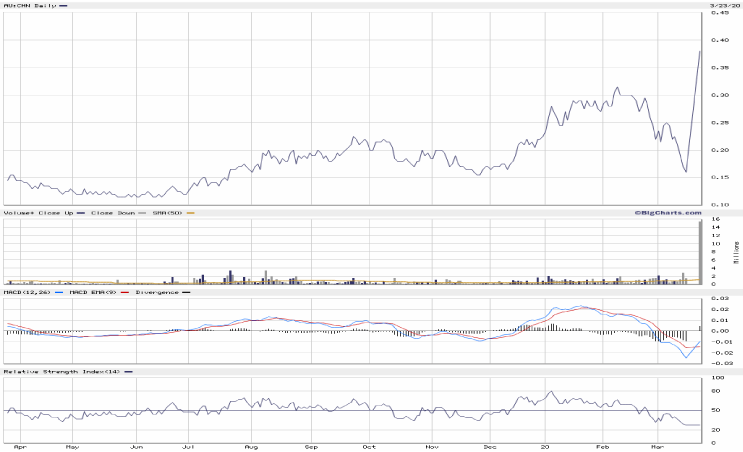Click the '20' year marker on time axis
The width and height of the screenshot is (743, 452).
(545, 445)
